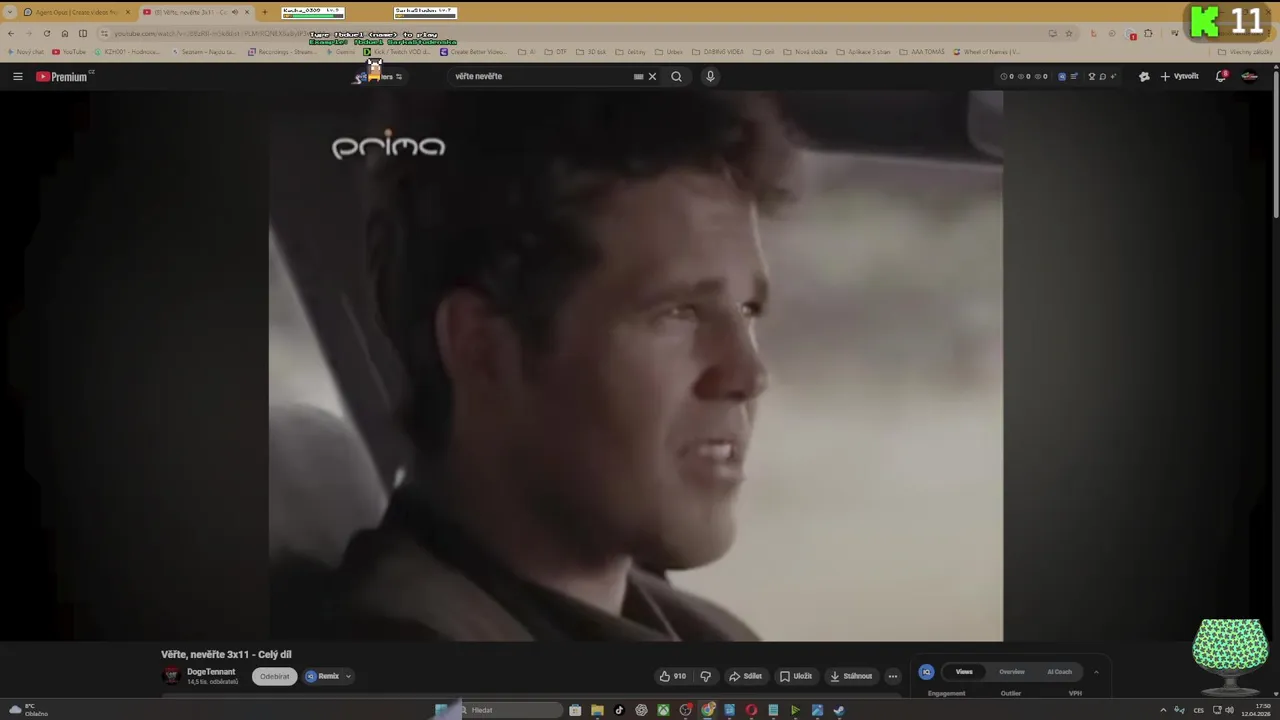
Task: Like the video with thumbs up
Action: tap(672, 676)
